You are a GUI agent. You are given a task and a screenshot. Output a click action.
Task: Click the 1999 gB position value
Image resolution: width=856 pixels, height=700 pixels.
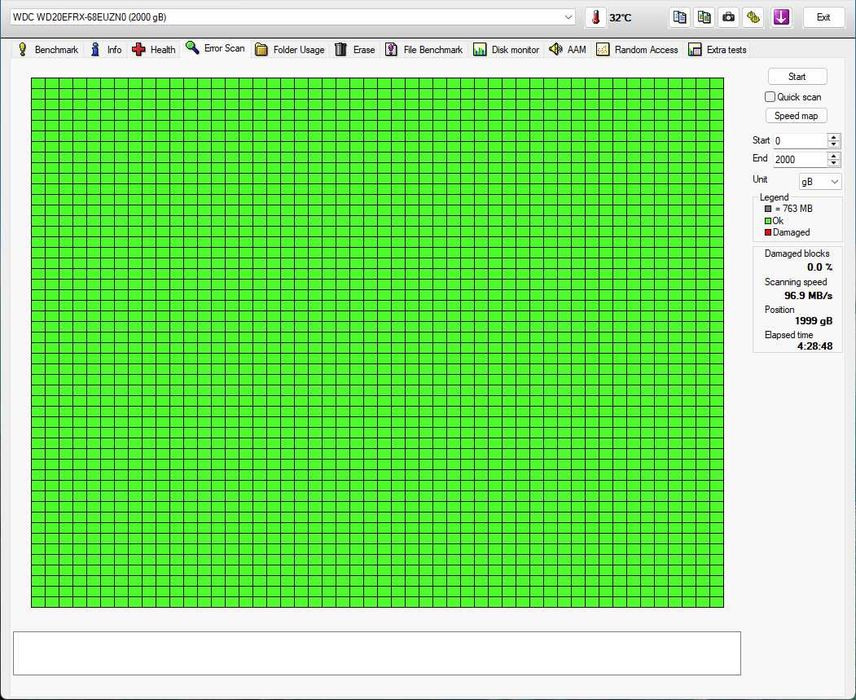813,321
